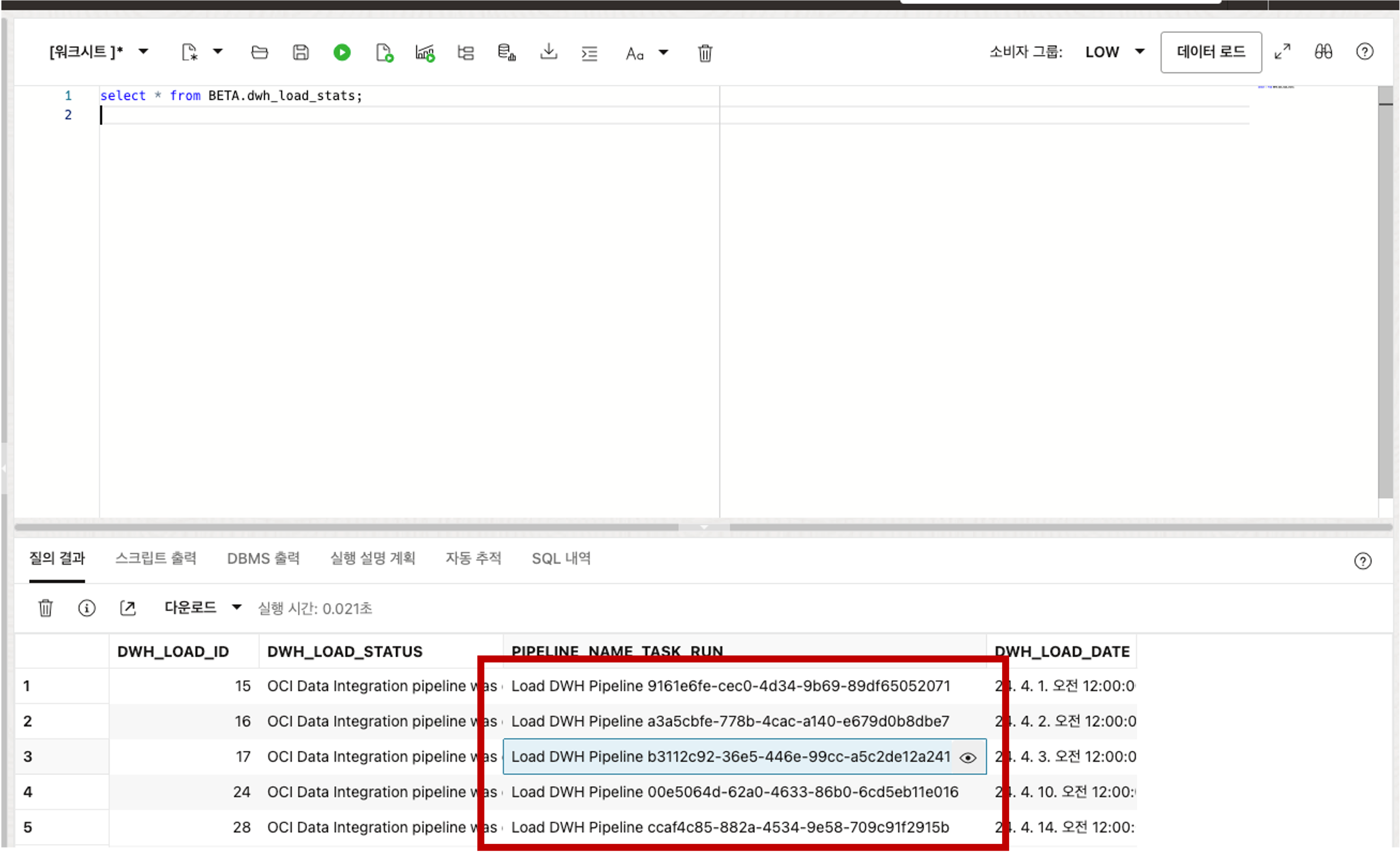Click the Run Script icon
This screenshot has width=1400, height=852.
pos(384,53)
